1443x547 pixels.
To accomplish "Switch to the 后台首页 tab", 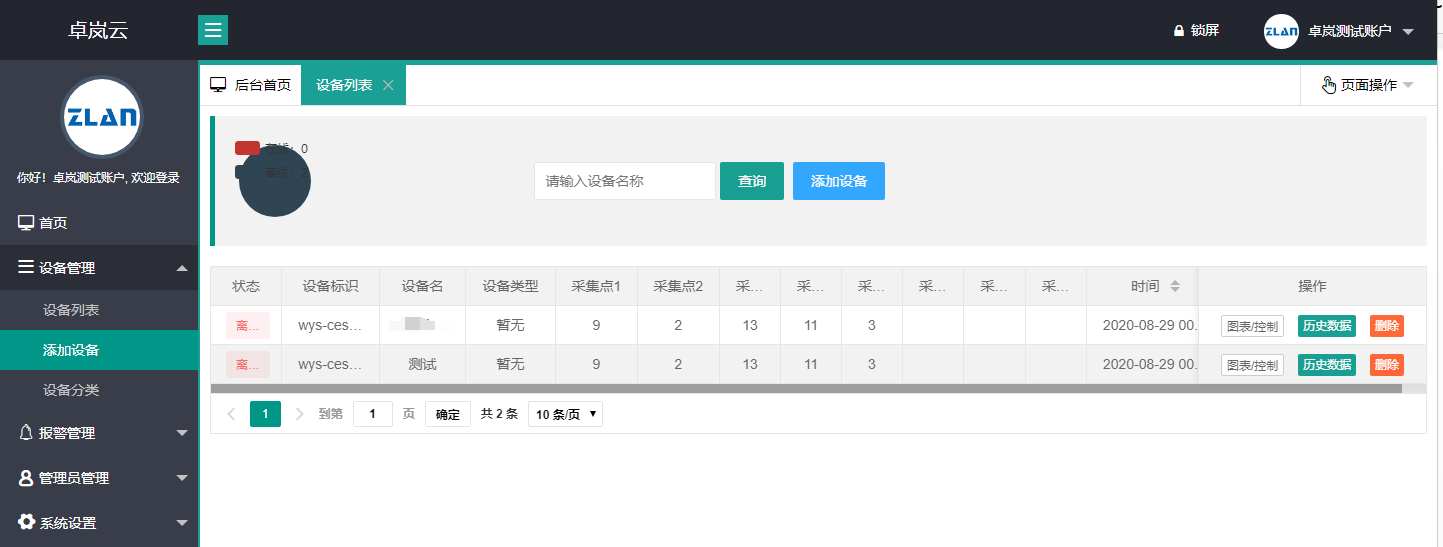I will click(x=251, y=85).
